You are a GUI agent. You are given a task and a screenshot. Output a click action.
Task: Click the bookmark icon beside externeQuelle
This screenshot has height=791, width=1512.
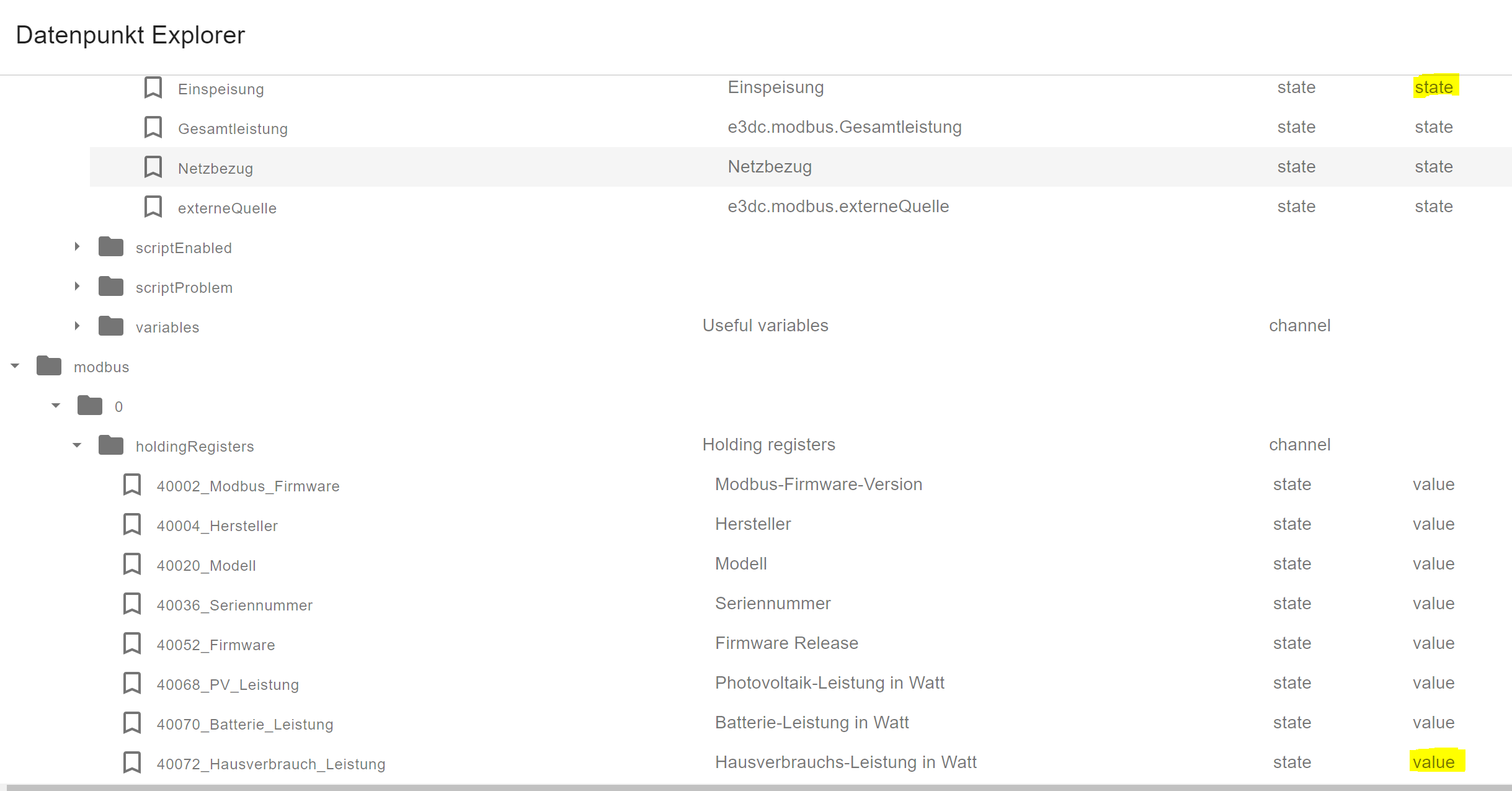coord(153,207)
